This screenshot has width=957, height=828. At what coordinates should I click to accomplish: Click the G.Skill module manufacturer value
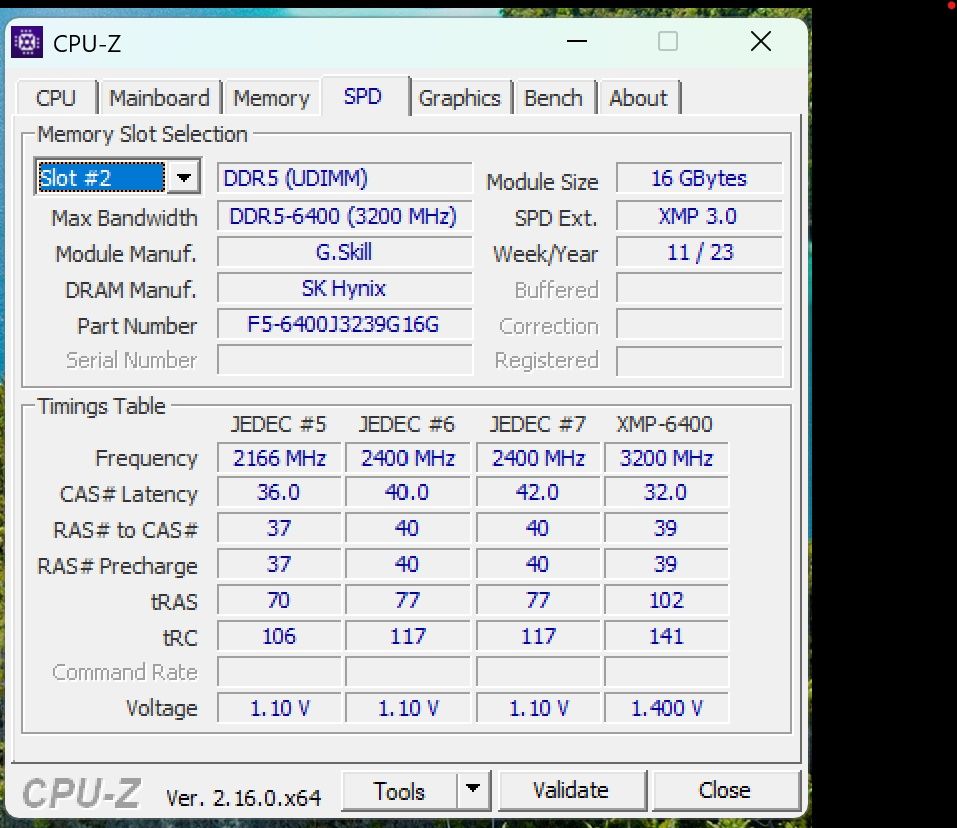tap(345, 253)
